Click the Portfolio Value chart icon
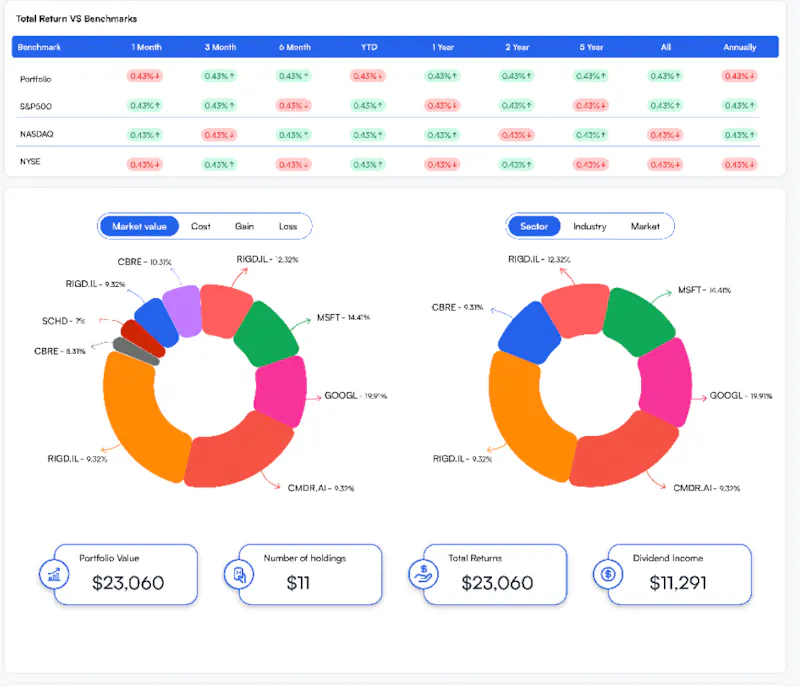Viewport: 800px width, 687px height. (54, 574)
